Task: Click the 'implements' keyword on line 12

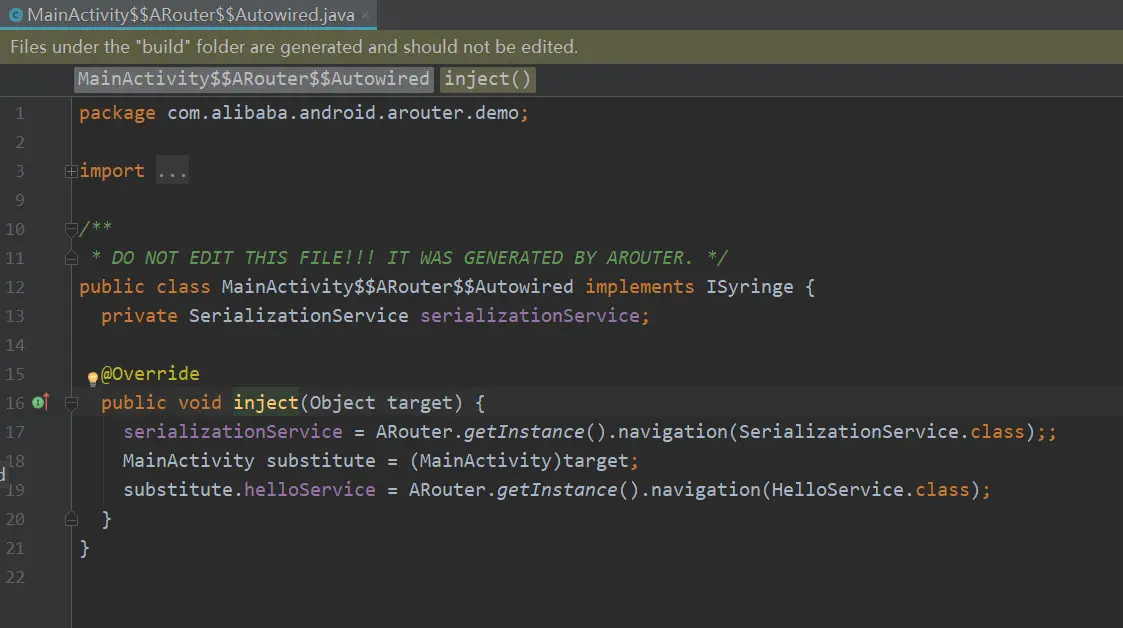Action: tap(640, 287)
